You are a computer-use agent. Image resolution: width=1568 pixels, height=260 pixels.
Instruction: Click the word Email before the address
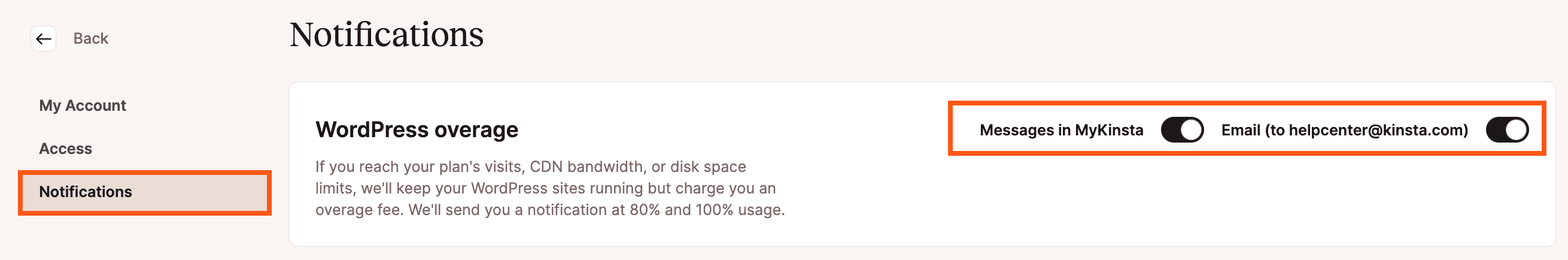[x=1241, y=131]
